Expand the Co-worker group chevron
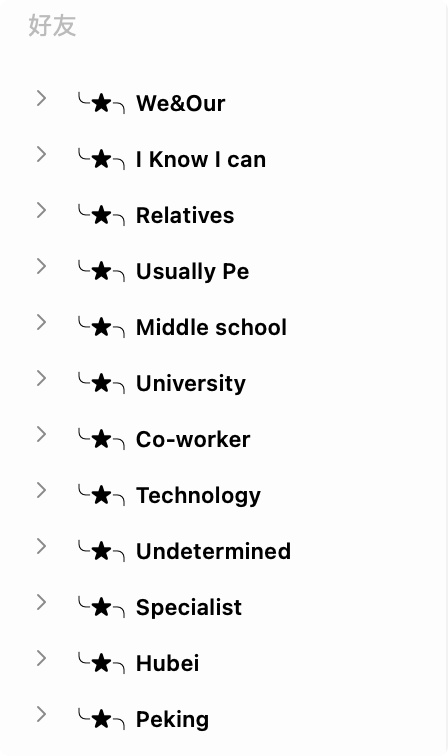Viewport: 448px width, 756px height. tap(41, 434)
